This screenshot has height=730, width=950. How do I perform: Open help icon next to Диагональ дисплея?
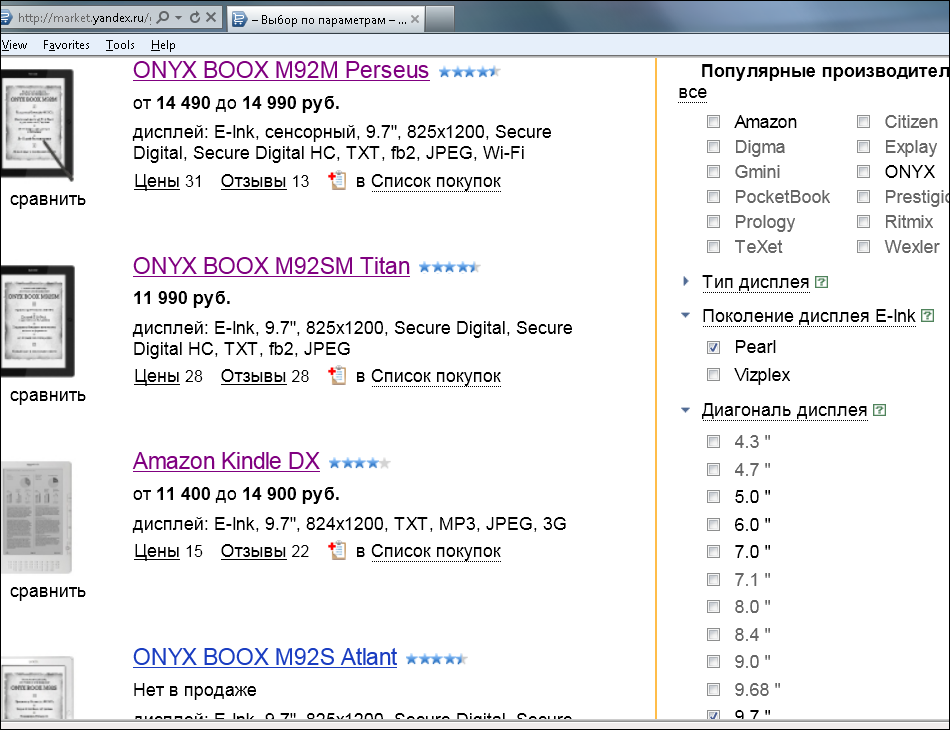879,410
